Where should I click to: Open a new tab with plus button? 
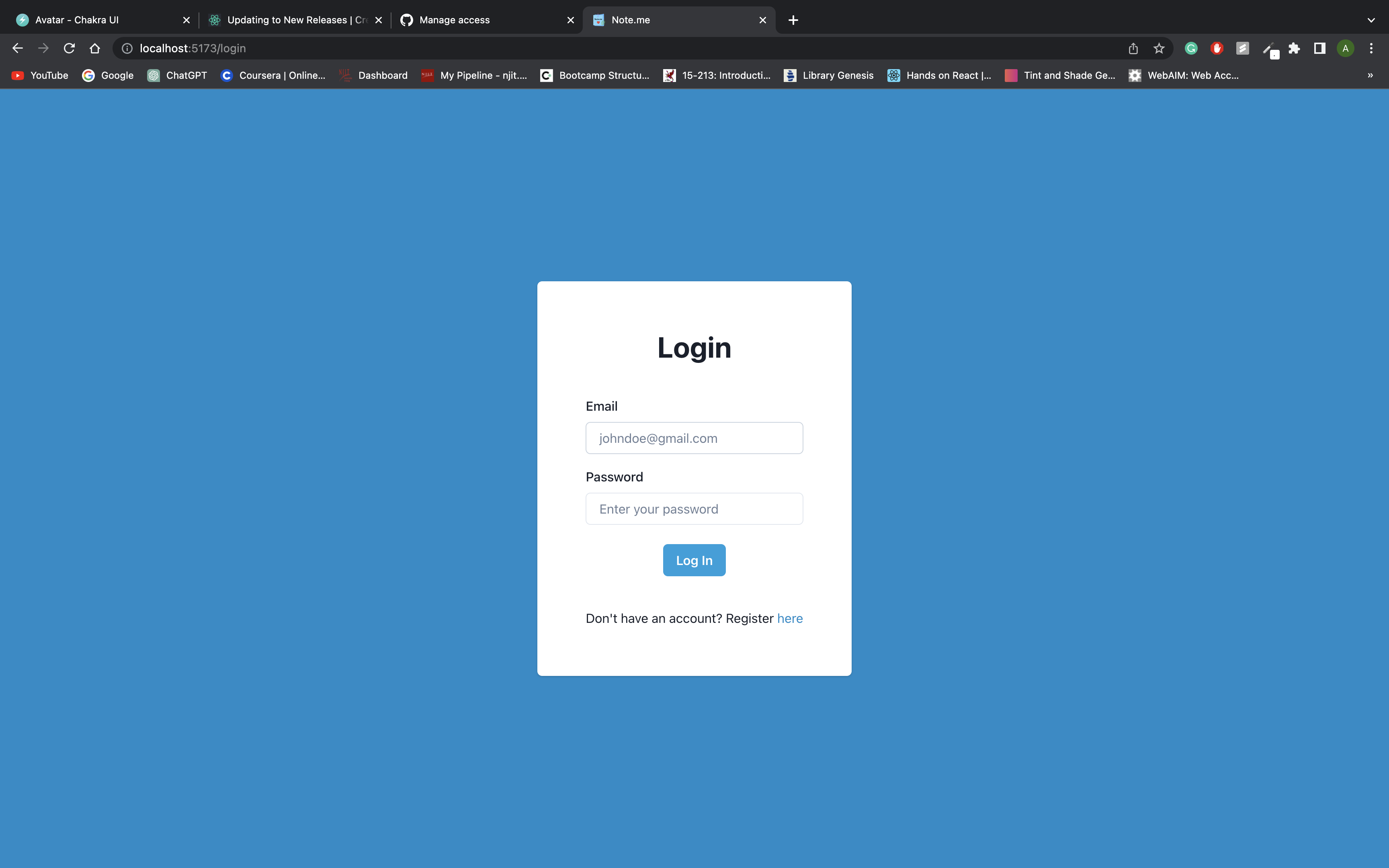(793, 20)
